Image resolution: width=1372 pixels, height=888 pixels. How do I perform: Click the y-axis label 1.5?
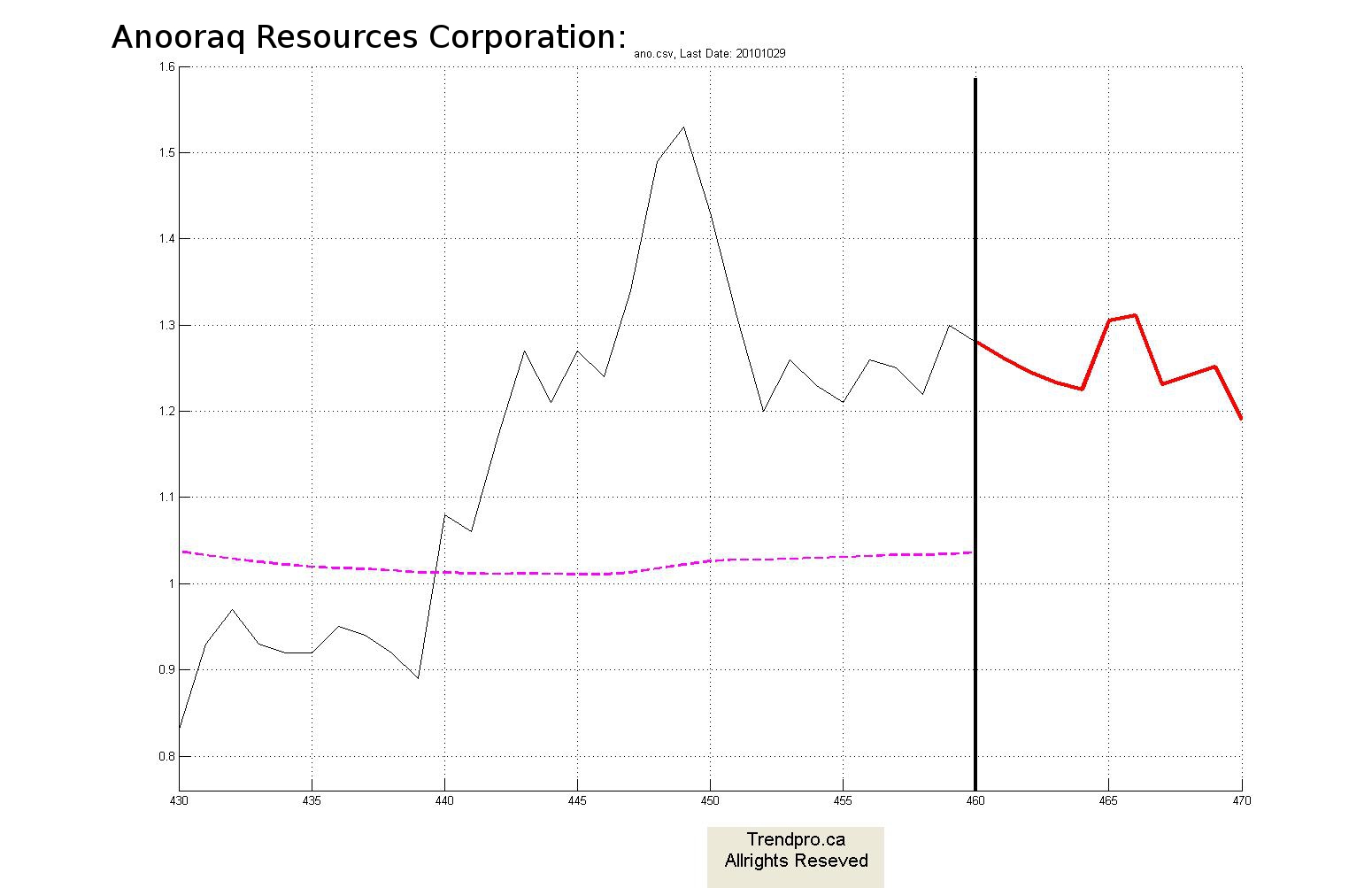[x=167, y=152]
